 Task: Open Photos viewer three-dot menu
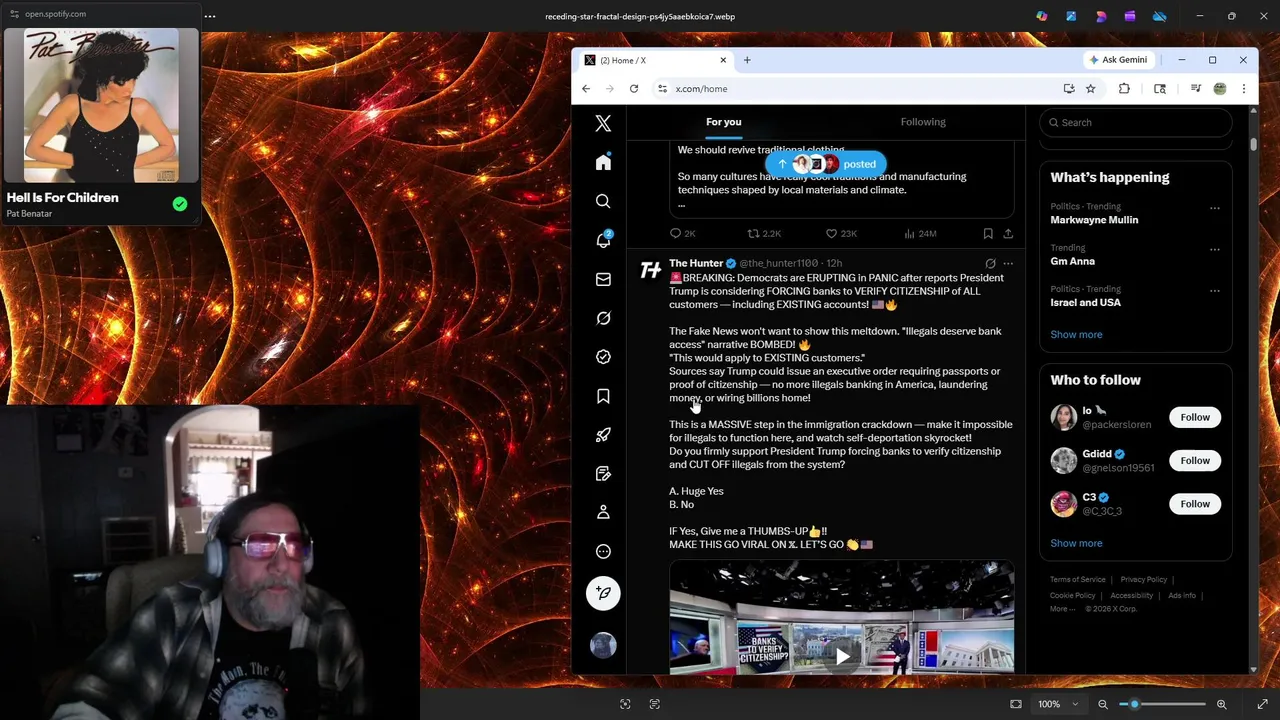[x=210, y=16]
